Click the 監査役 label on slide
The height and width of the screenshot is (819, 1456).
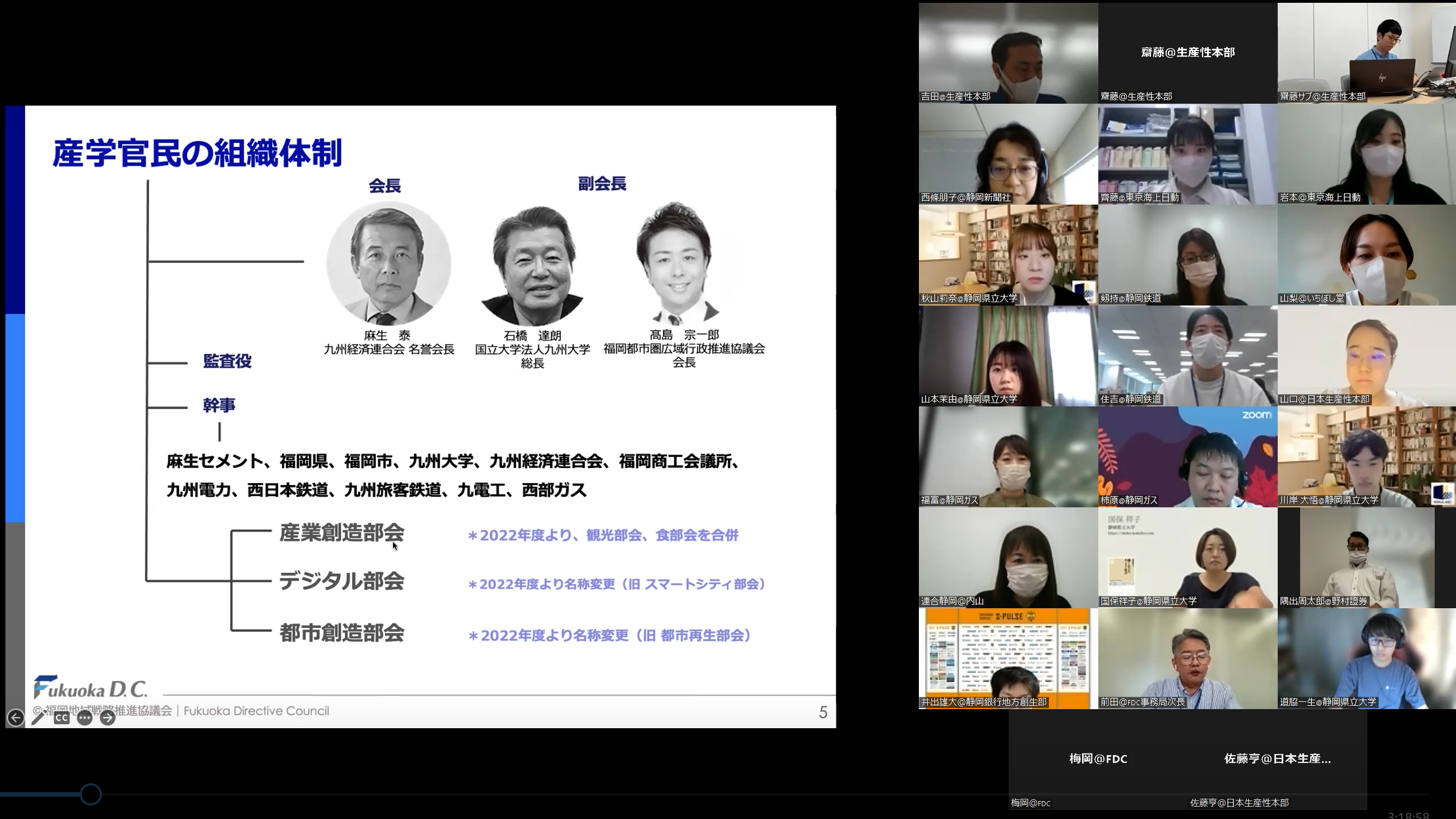[x=227, y=361]
